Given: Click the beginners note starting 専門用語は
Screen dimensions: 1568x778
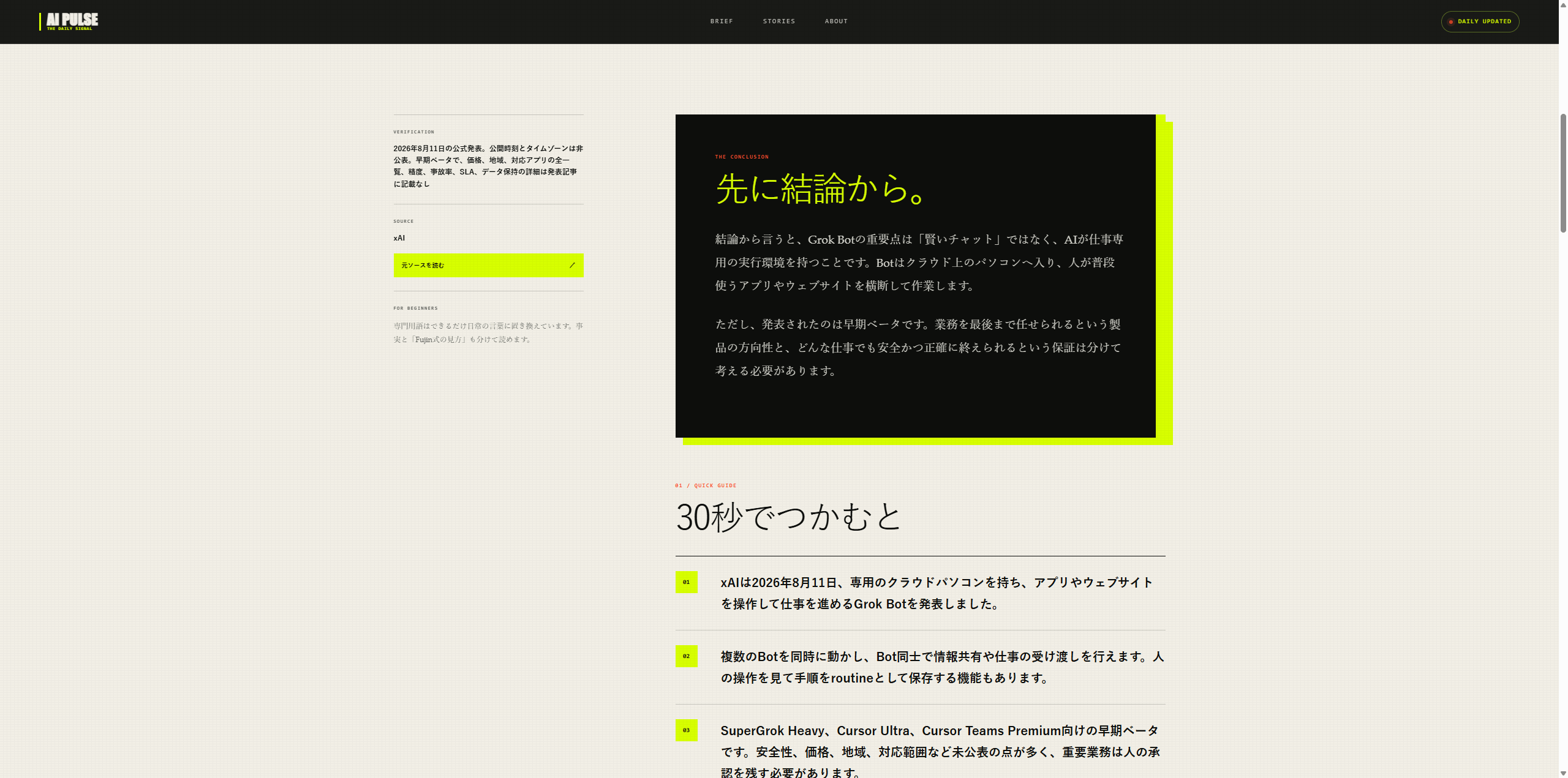Looking at the screenshot, I should 488,332.
